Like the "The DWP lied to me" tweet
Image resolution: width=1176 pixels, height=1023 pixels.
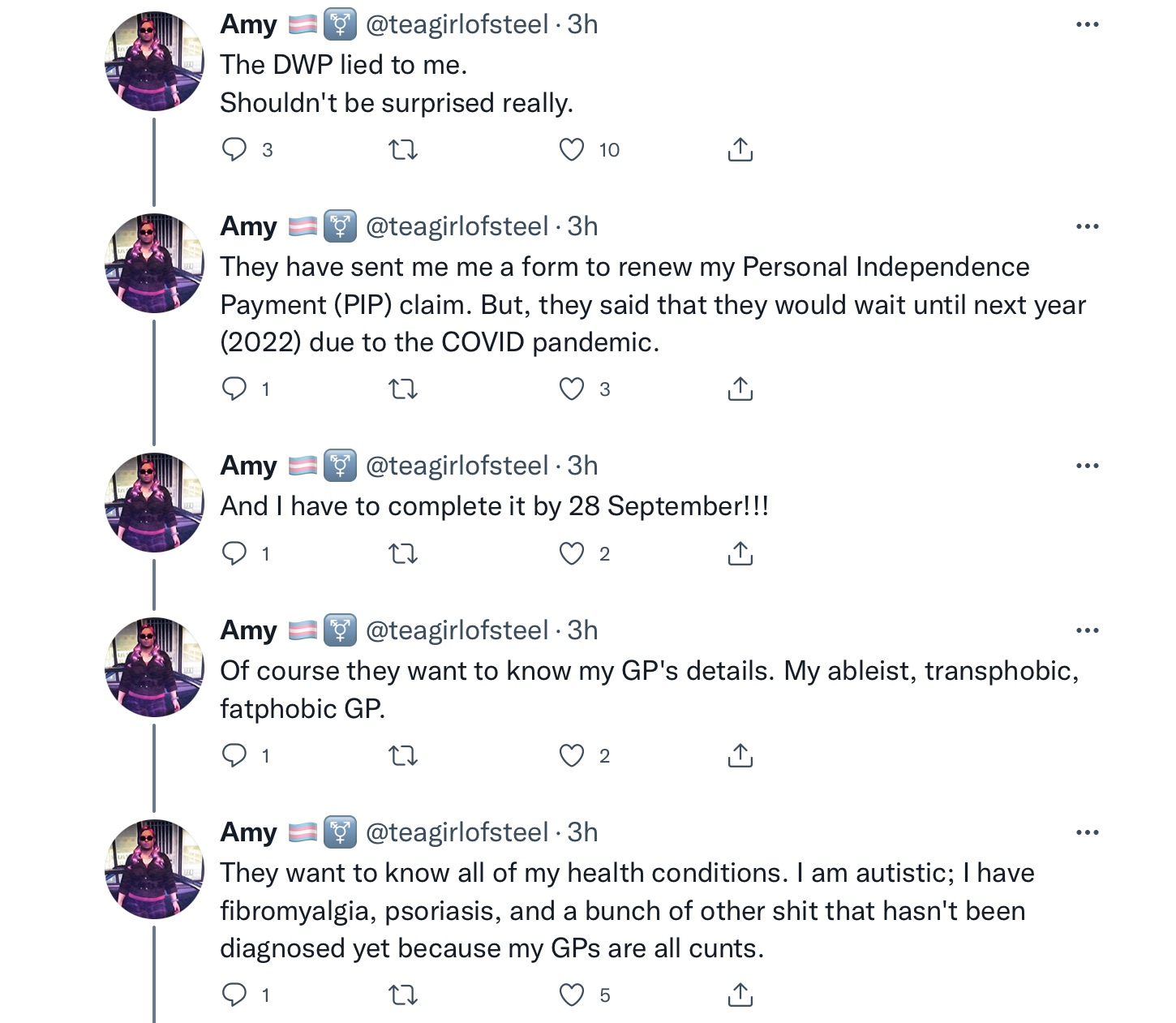[x=572, y=149]
